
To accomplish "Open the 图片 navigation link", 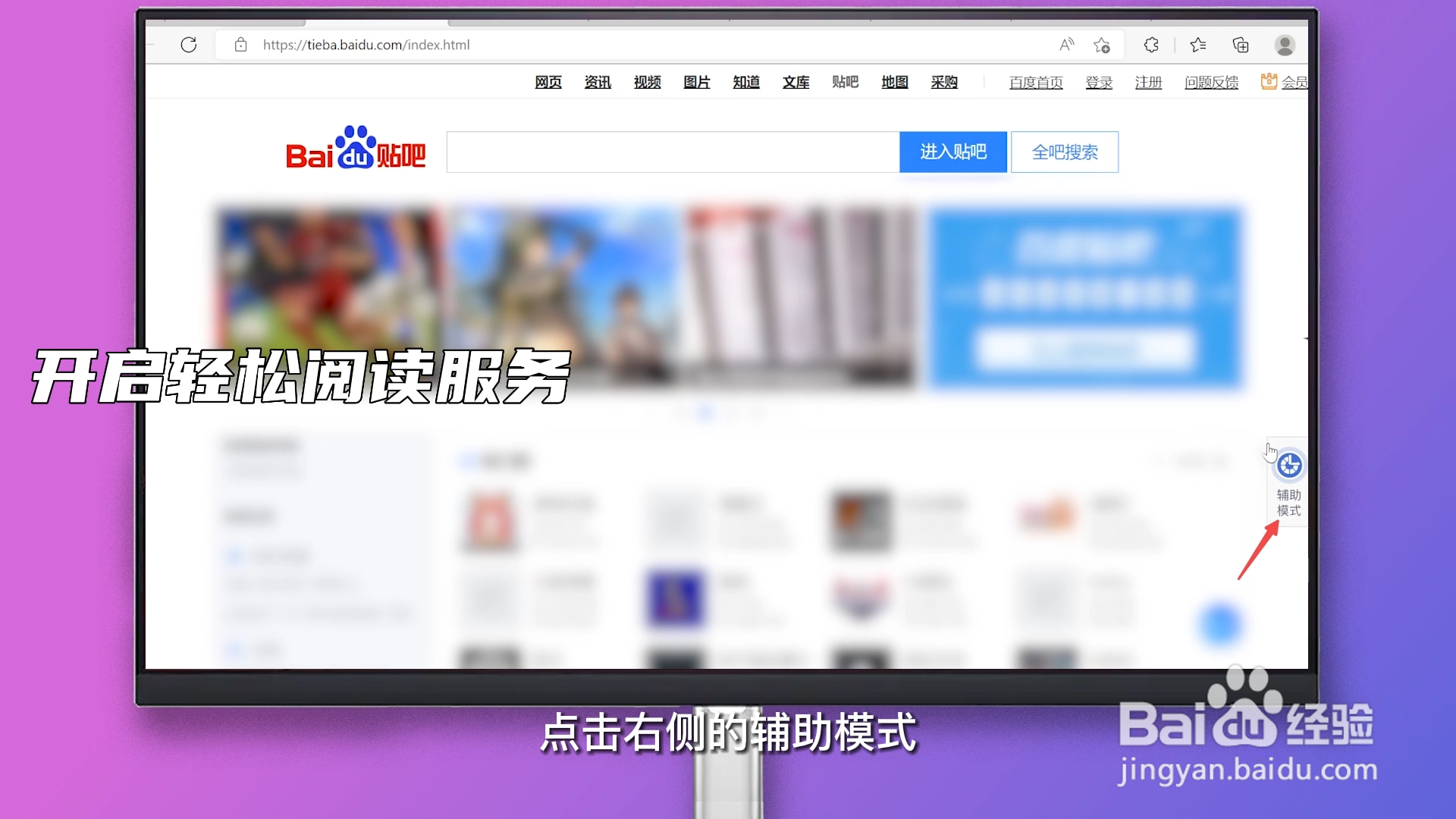I will pyautogui.click(x=697, y=82).
